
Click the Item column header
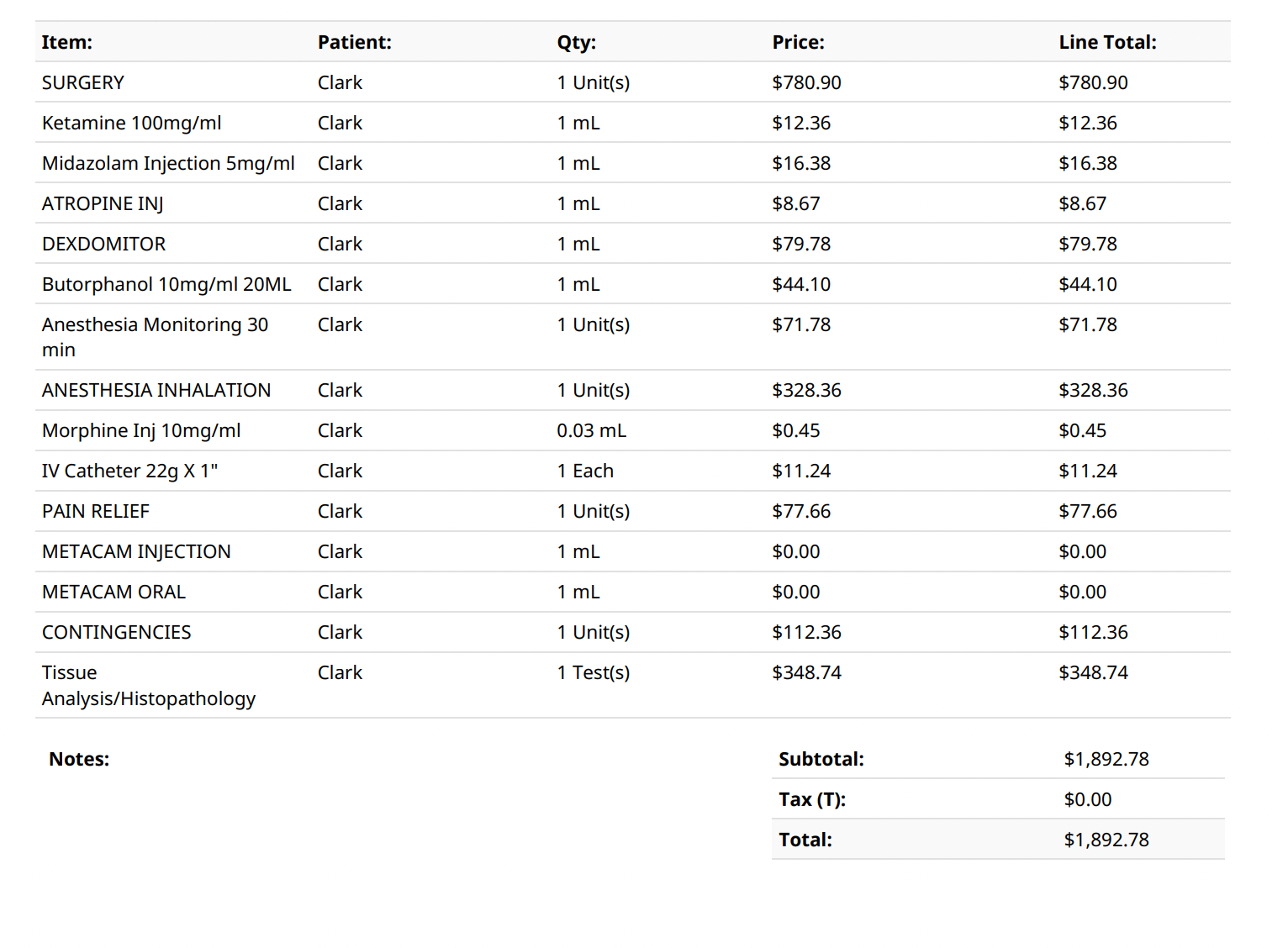(67, 42)
